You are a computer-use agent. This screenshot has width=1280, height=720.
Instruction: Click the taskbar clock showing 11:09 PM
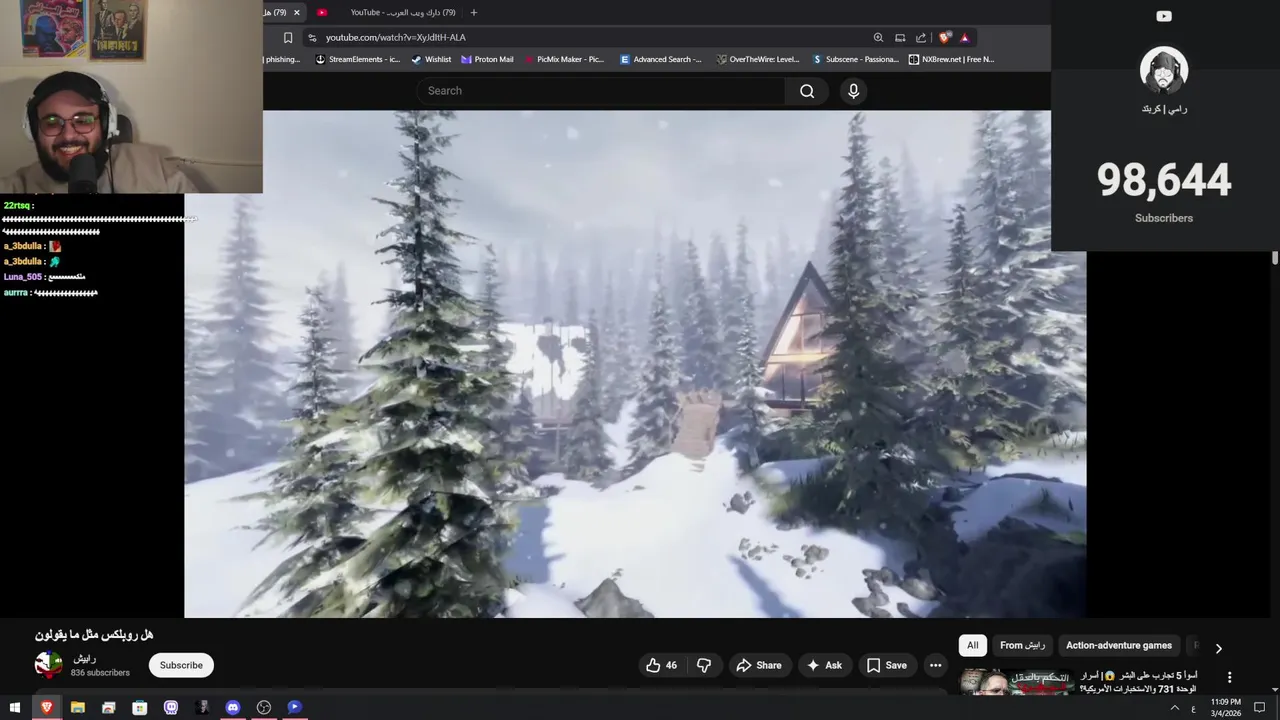click(1226, 707)
